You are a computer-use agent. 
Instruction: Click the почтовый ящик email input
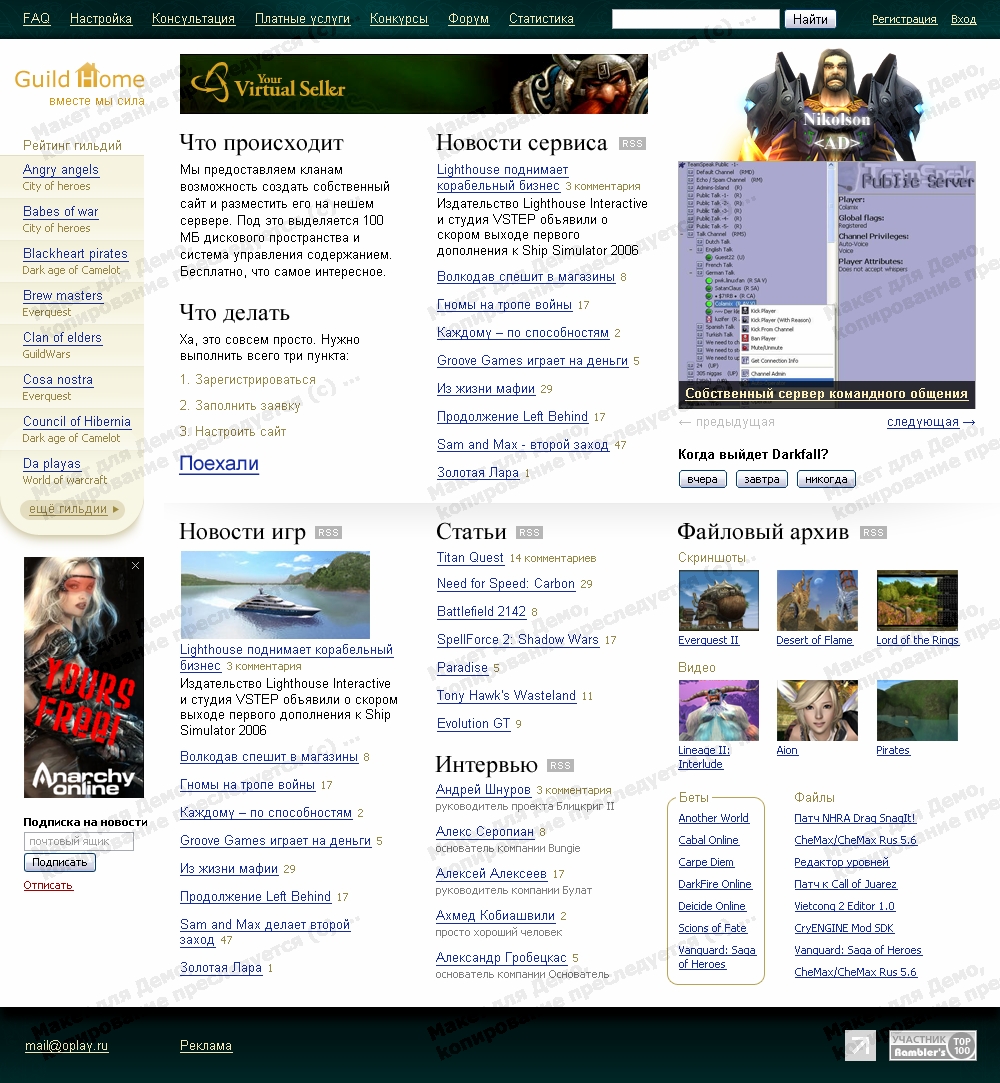point(79,841)
